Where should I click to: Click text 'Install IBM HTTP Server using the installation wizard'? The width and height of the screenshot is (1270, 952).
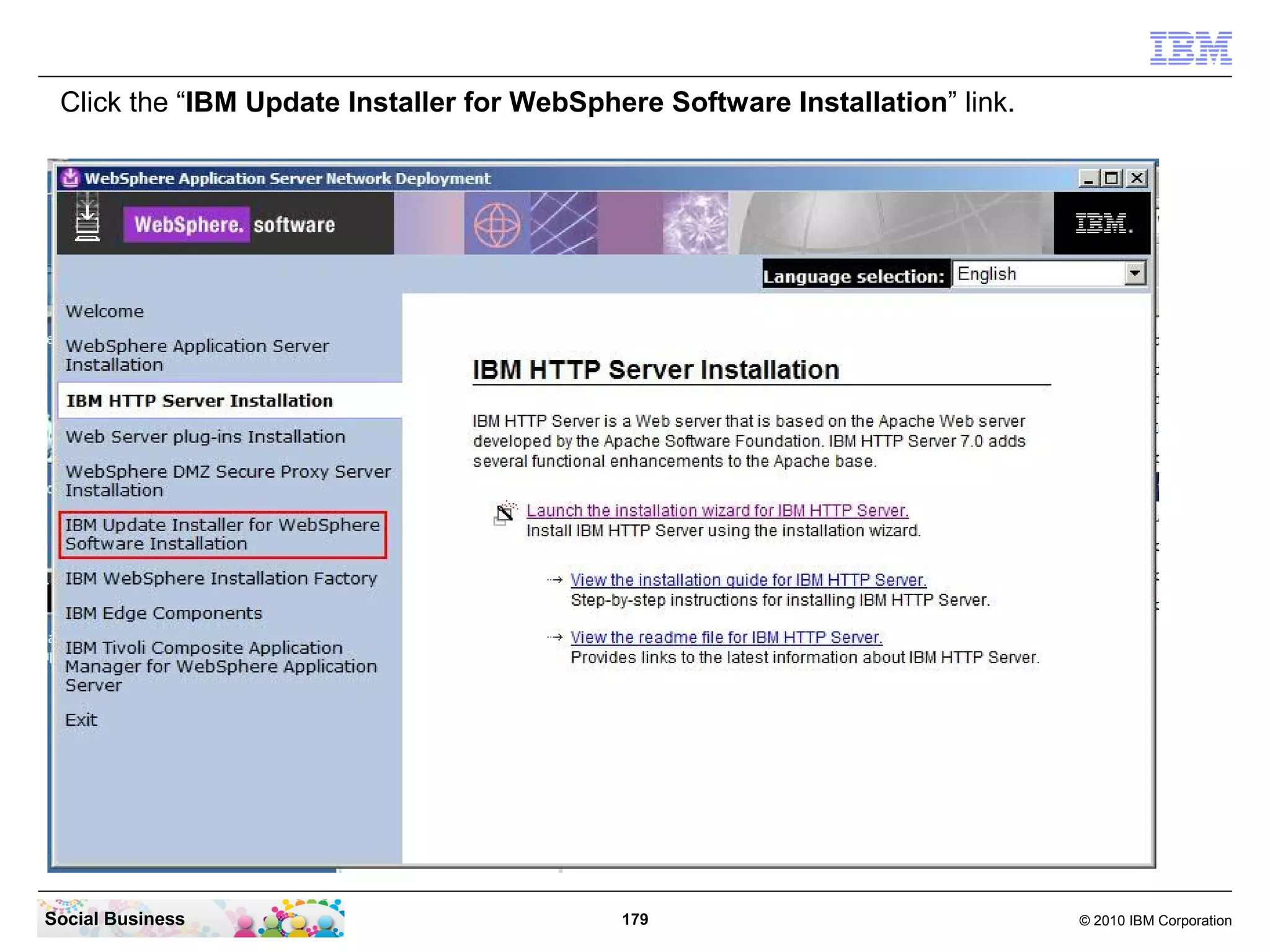coord(723,531)
